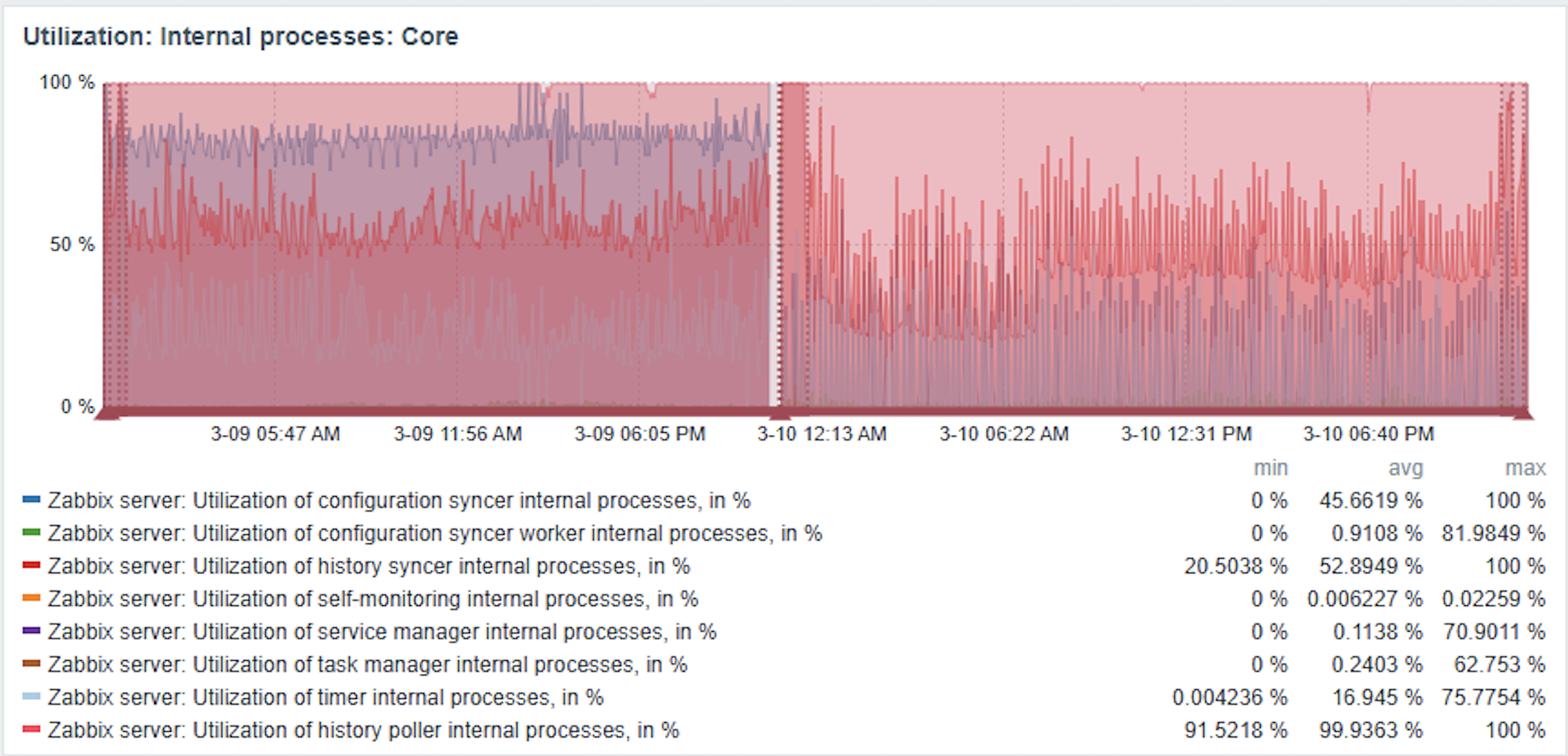Click the light blue timer legend swatch
Screen dimensions: 1568x756
(31, 696)
